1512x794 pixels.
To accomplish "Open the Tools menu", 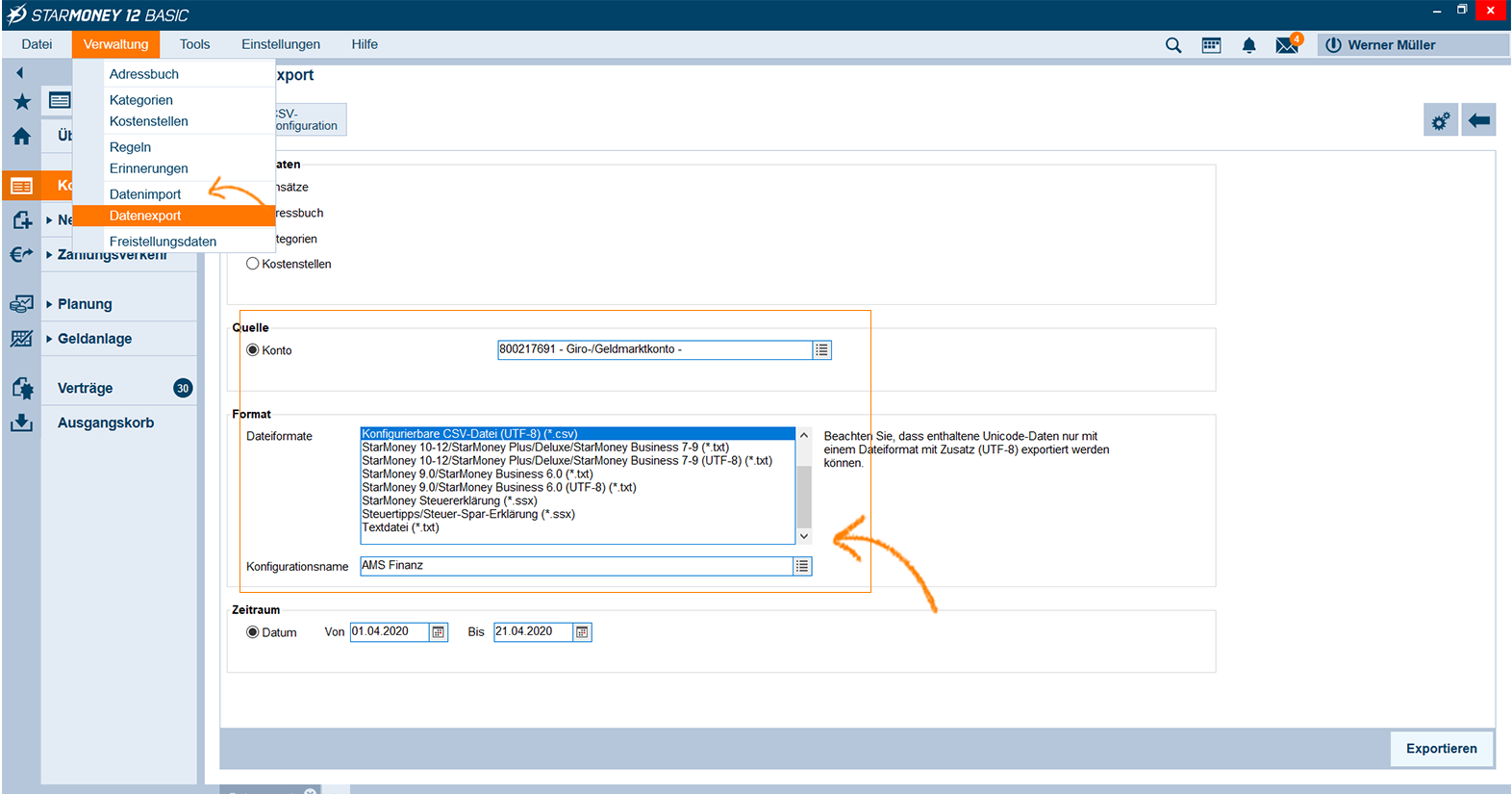I will coord(194,44).
